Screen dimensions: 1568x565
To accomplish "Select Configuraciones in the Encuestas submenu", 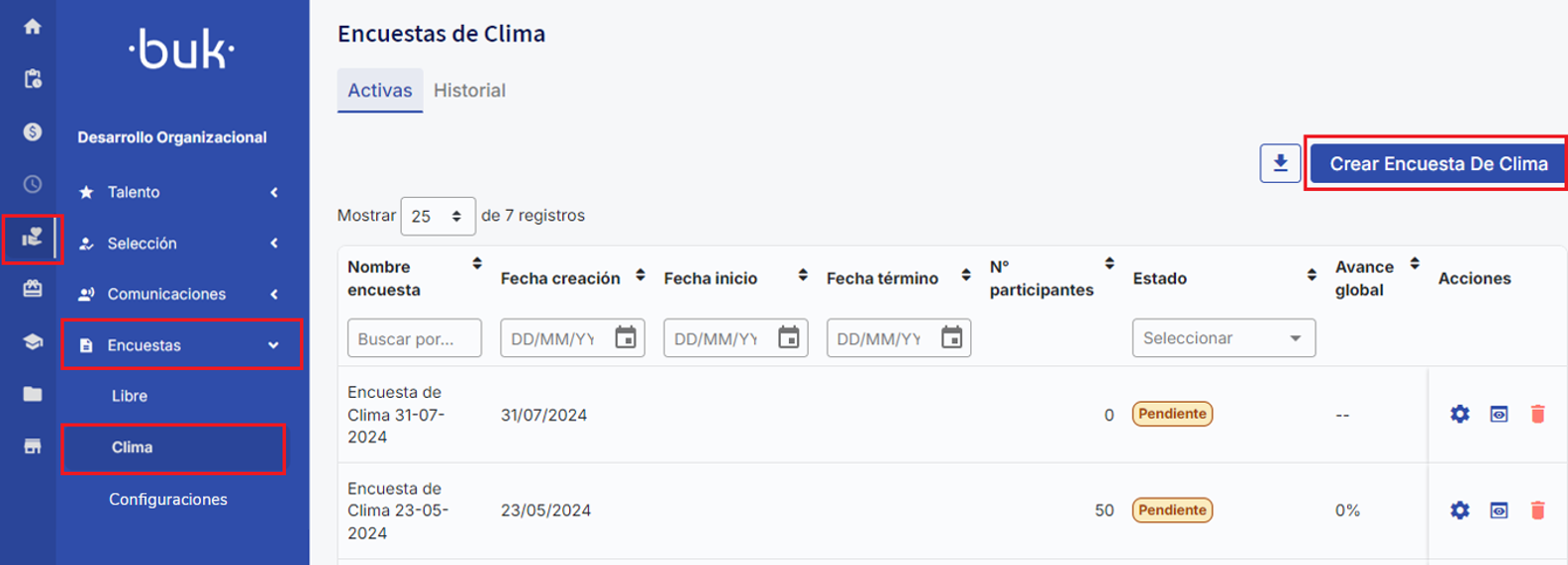I will click(168, 499).
